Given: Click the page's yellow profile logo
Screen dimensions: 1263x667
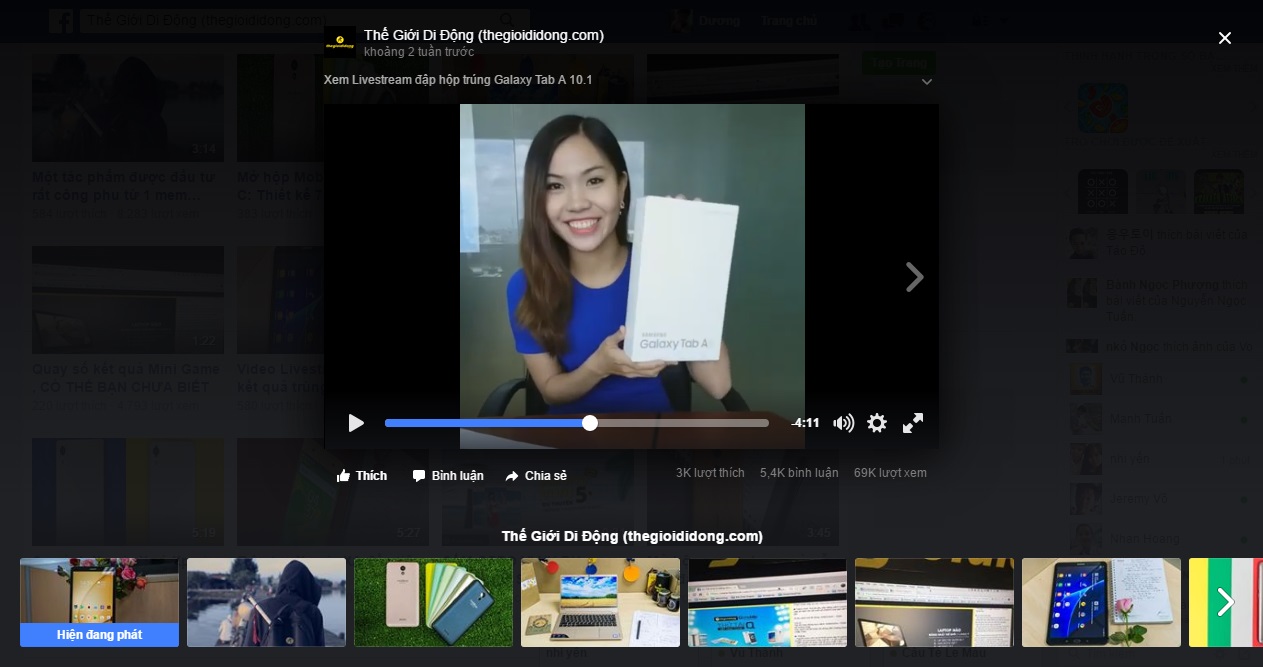Looking at the screenshot, I should 340,42.
